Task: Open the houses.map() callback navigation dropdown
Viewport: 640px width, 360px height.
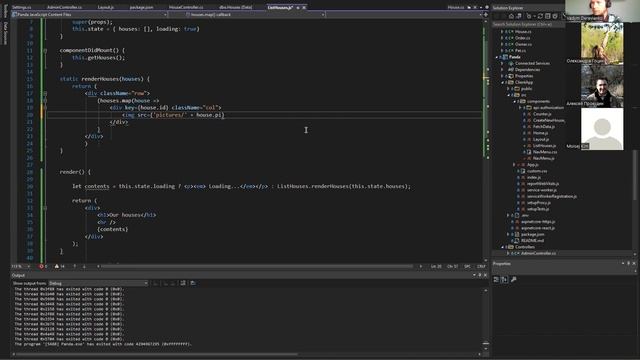Action: pos(323,14)
